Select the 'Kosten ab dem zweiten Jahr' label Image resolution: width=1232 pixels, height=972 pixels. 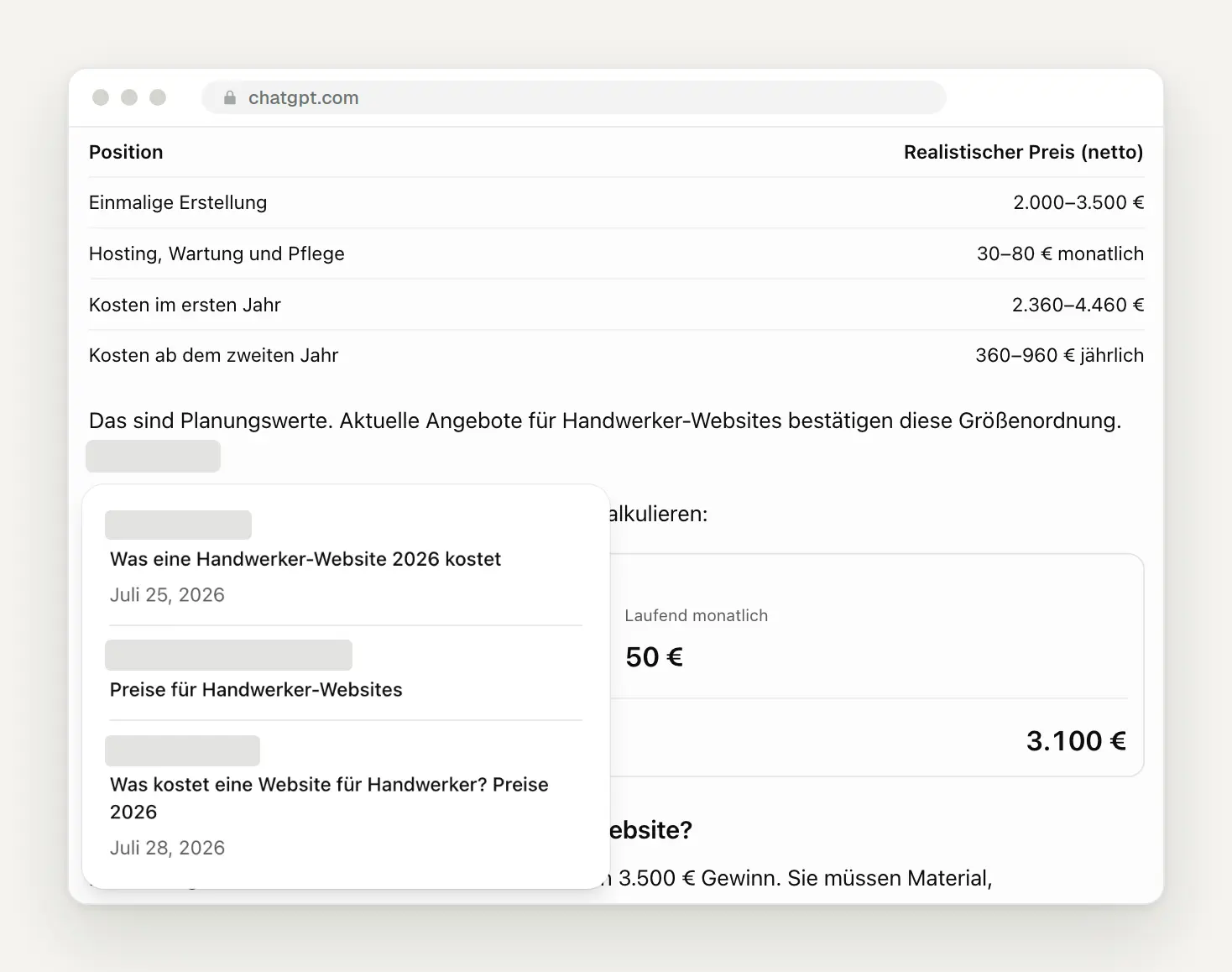tap(213, 355)
